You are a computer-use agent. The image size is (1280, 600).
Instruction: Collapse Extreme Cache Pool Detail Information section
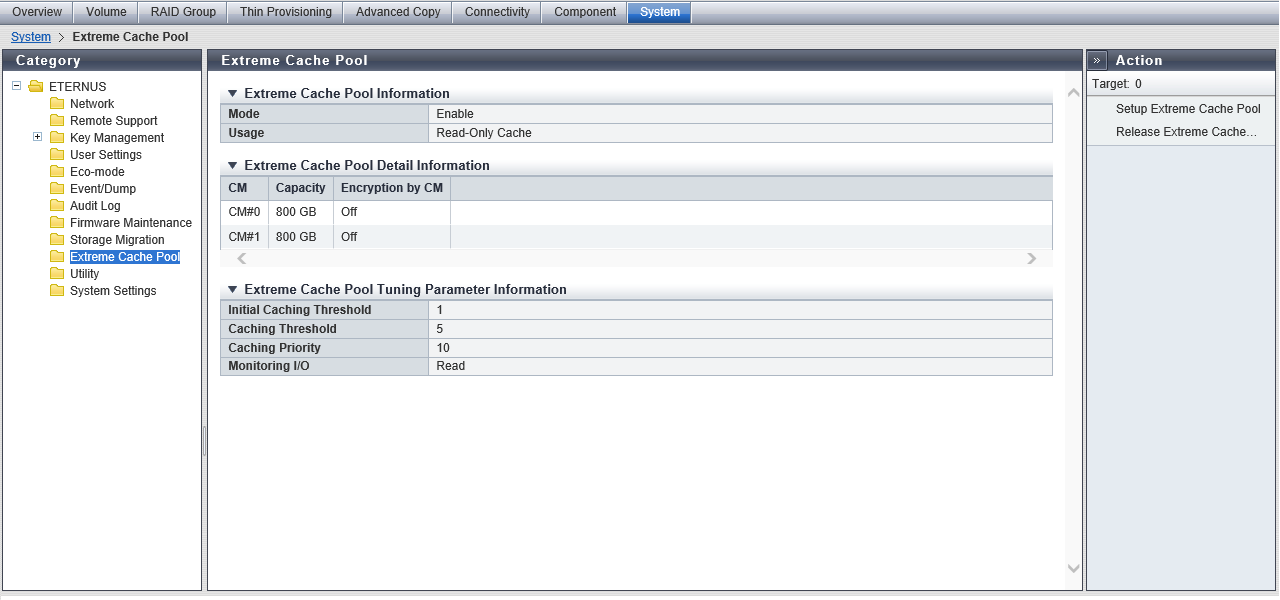[232, 166]
